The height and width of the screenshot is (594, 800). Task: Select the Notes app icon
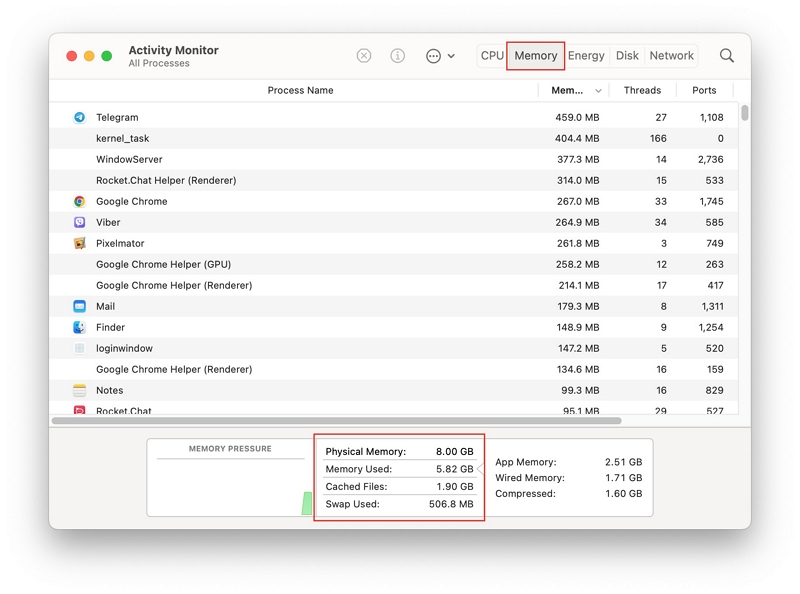(79, 390)
